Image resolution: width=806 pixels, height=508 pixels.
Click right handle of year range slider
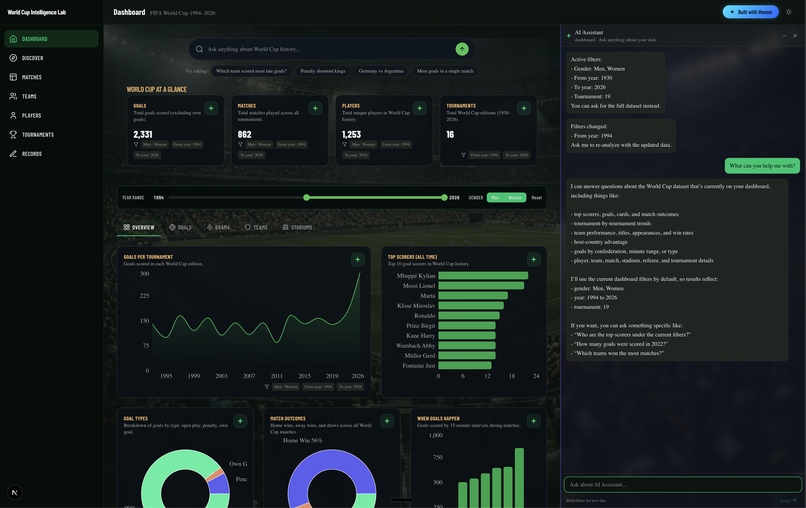coord(444,197)
